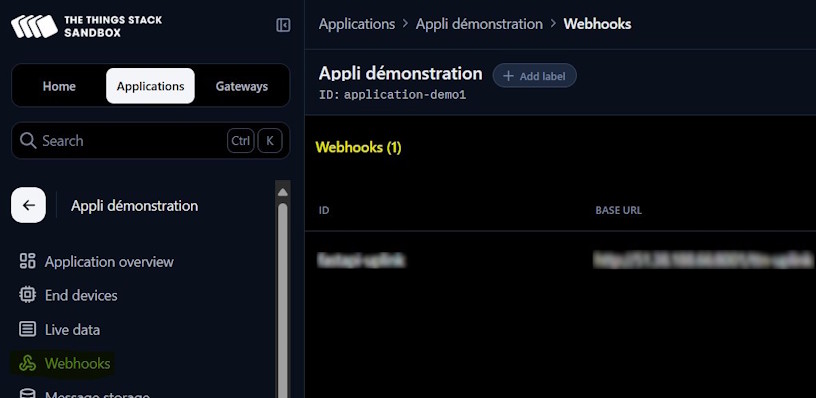Click the BASE URL column header
The width and height of the screenshot is (816, 398).
coord(618,210)
